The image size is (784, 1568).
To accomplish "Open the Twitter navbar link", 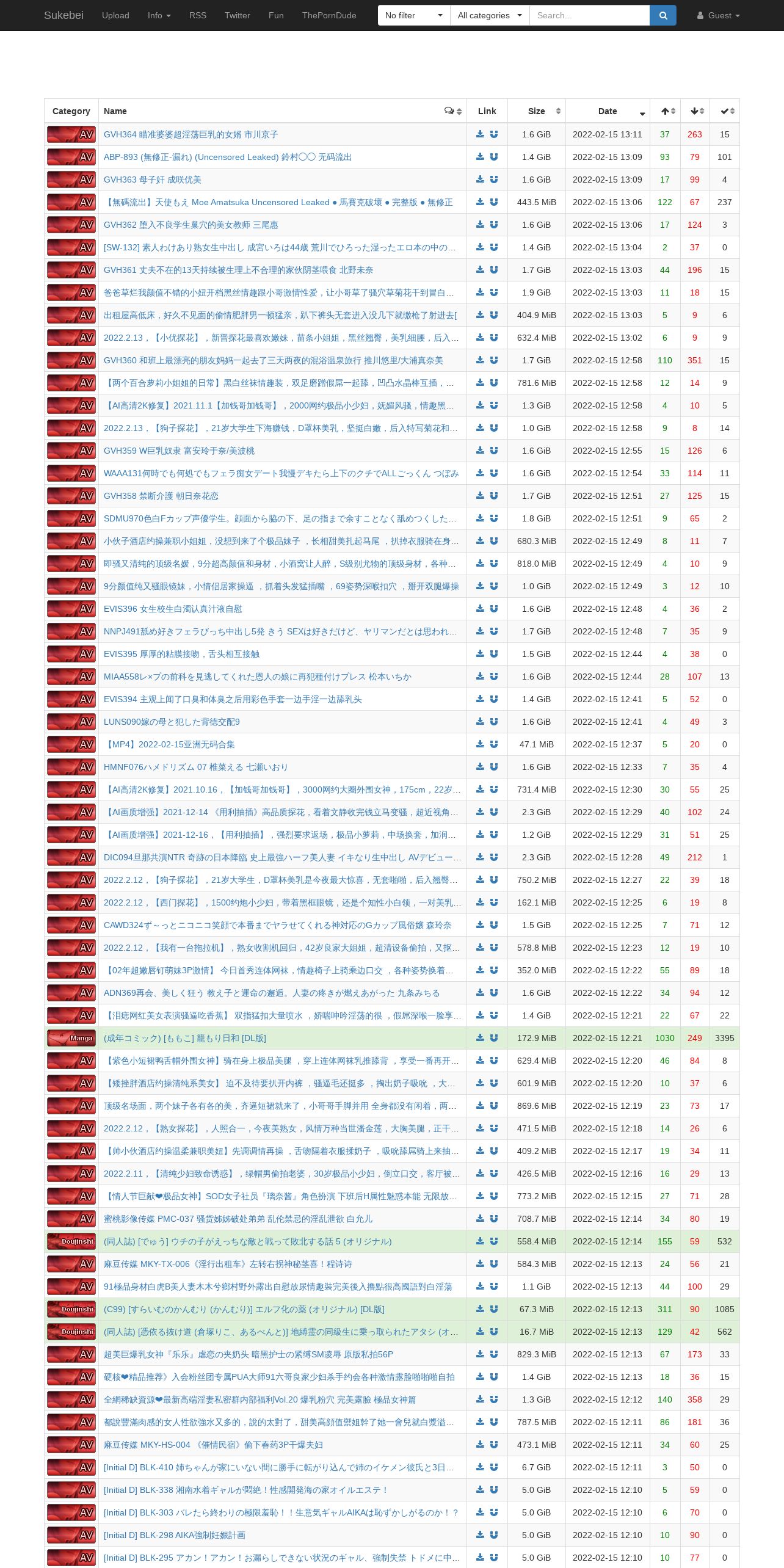I will pos(238,15).
